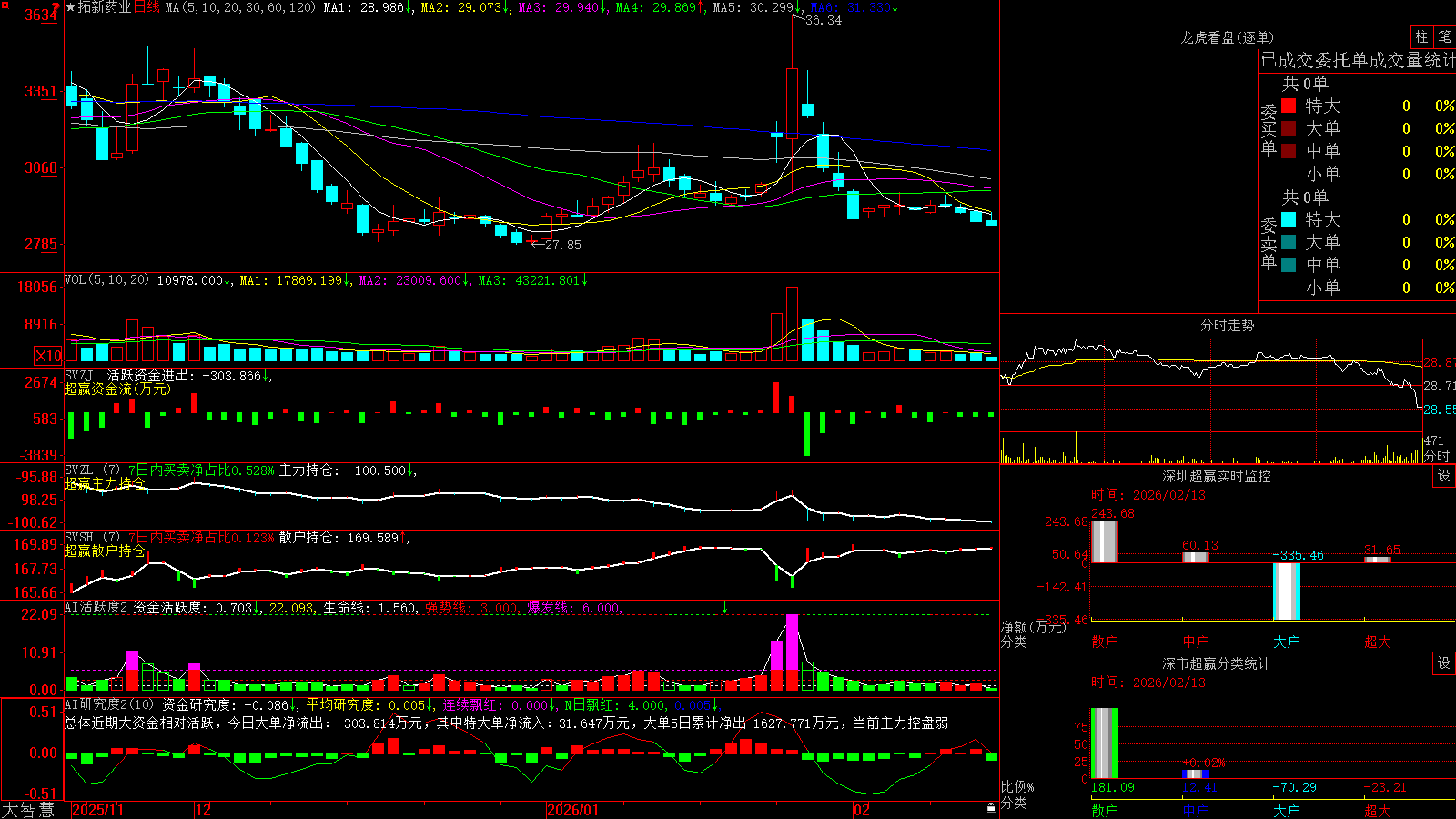Click the cyan 特大 sell order swatch
This screenshot has height=819, width=1456.
tap(1289, 219)
